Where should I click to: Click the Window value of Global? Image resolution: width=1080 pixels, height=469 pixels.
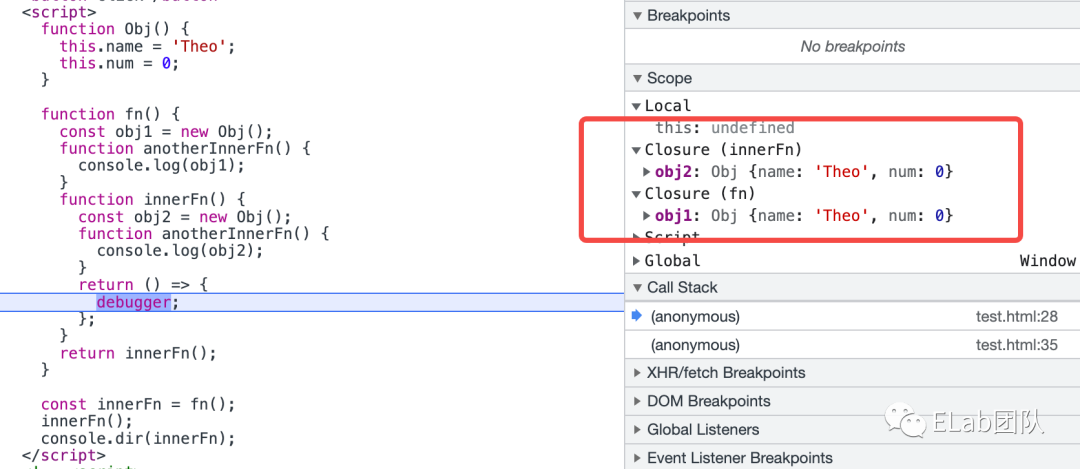coord(1047,261)
